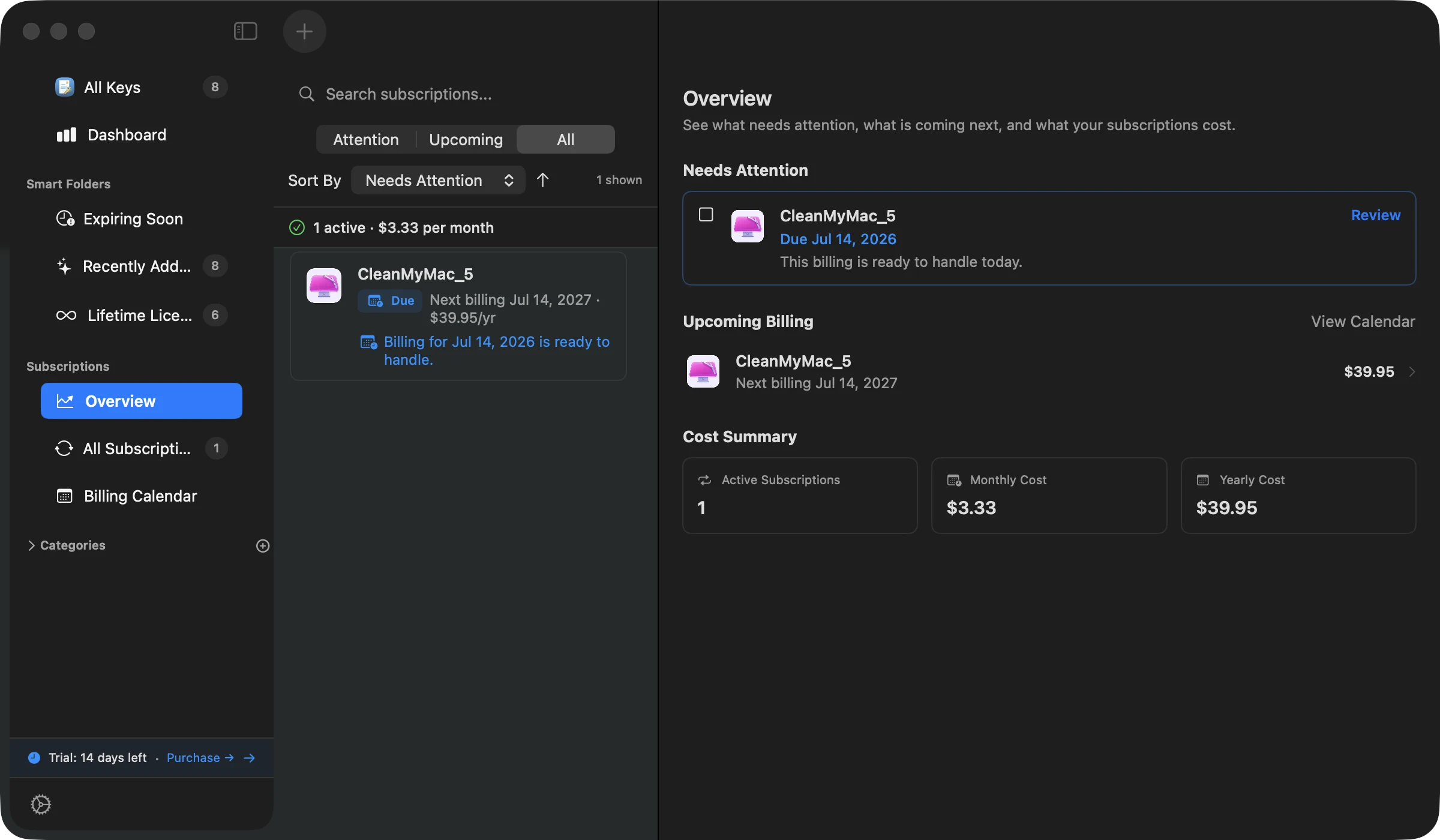Click the green active checkmark icon

click(x=297, y=227)
